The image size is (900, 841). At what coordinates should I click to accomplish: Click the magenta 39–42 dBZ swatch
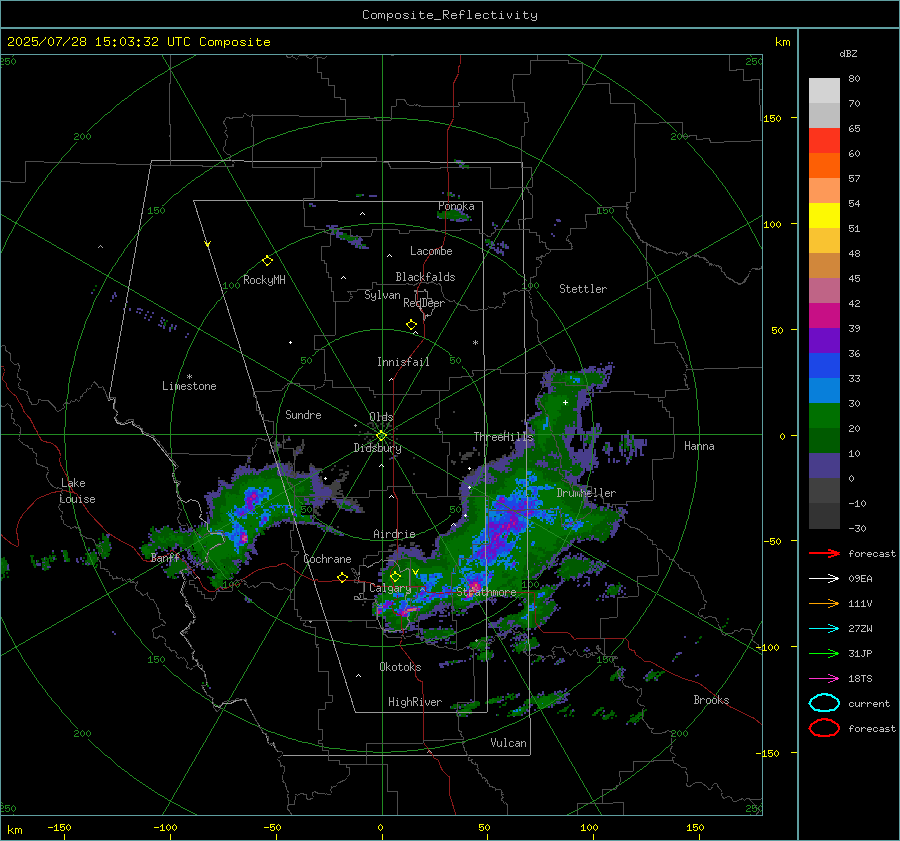824,315
